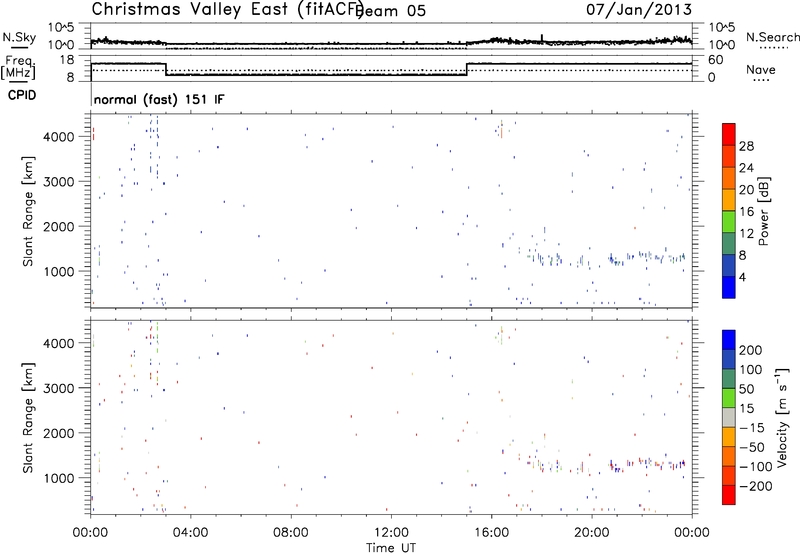Click the 'Power [dB]' colorbar label

763,211
